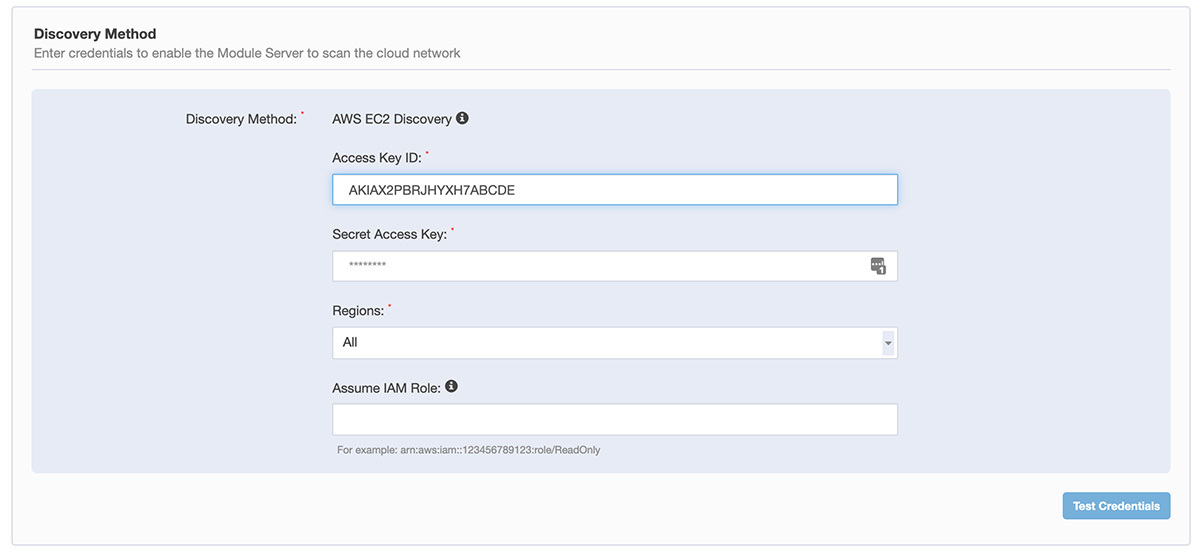This screenshot has width=1200, height=555.
Task: Click the Discovery Method field label
Action: (241, 119)
